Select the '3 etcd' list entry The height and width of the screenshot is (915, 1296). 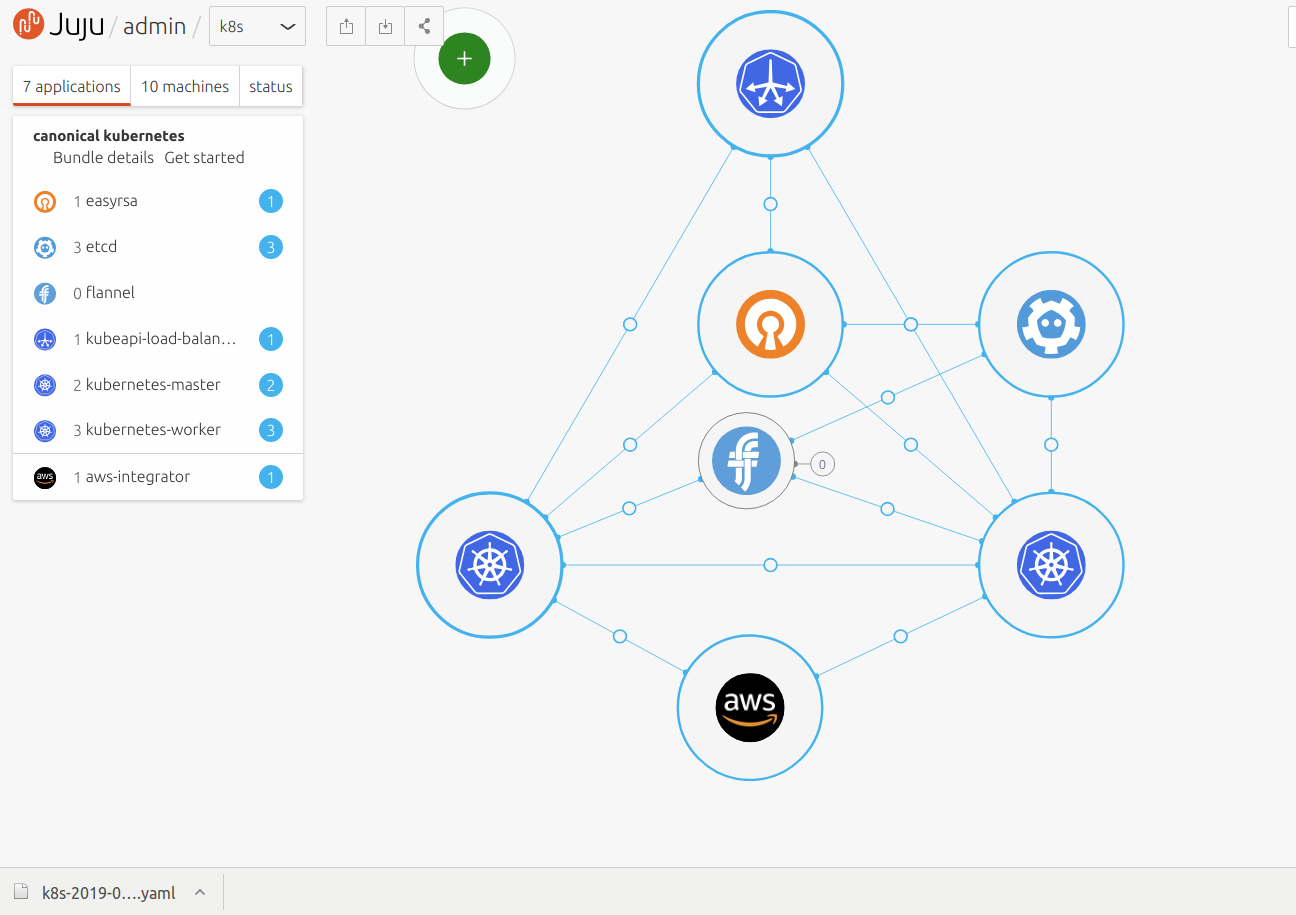click(158, 247)
